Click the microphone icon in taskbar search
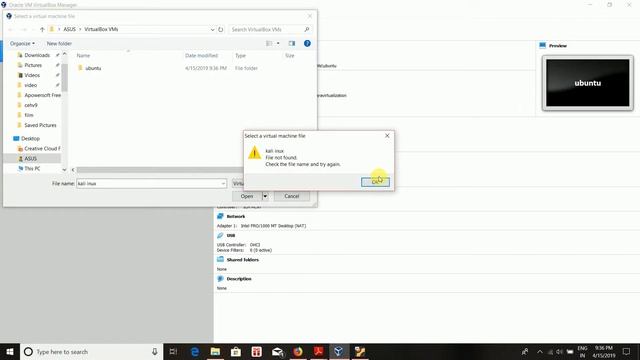Viewport: 640px width, 360px height. pos(155,351)
